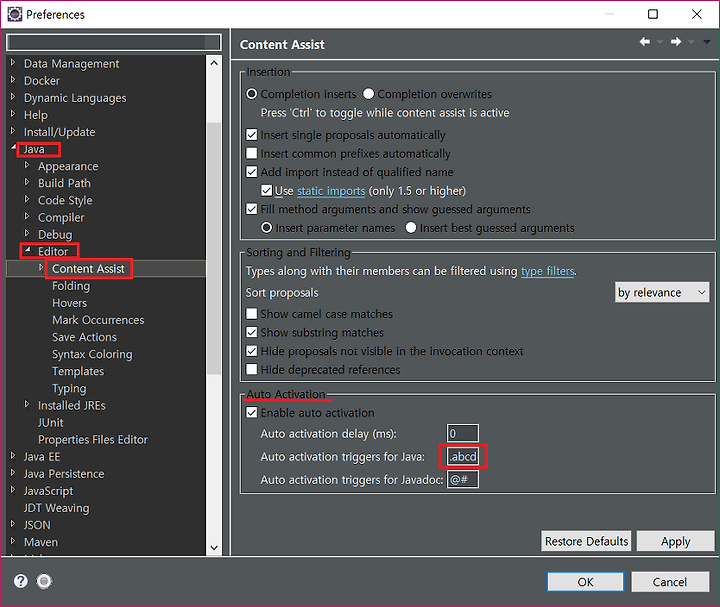This screenshot has width=720, height=607.
Task: Collapse the Editor tree node
Action: 28,250
